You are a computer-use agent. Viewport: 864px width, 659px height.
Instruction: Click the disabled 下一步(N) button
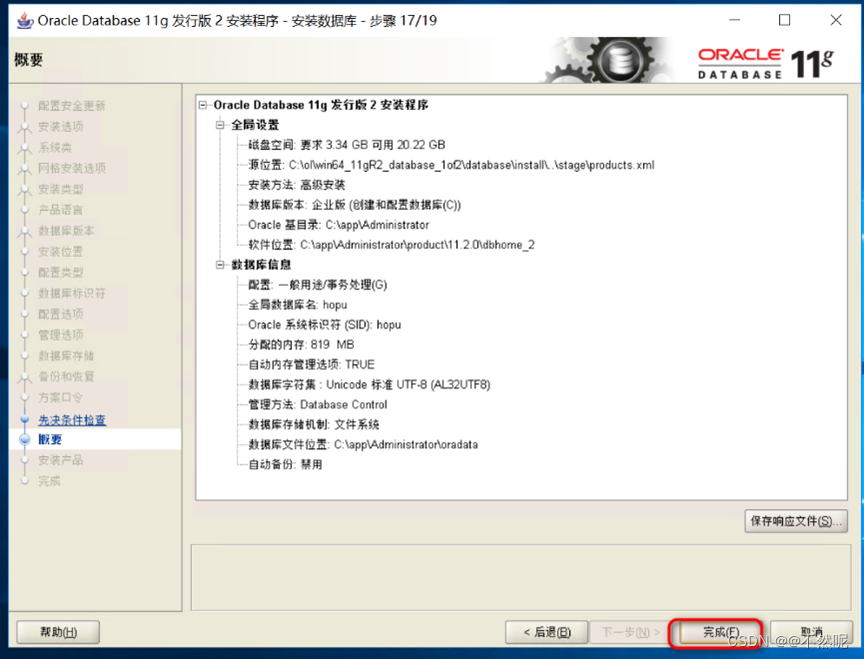click(x=630, y=632)
